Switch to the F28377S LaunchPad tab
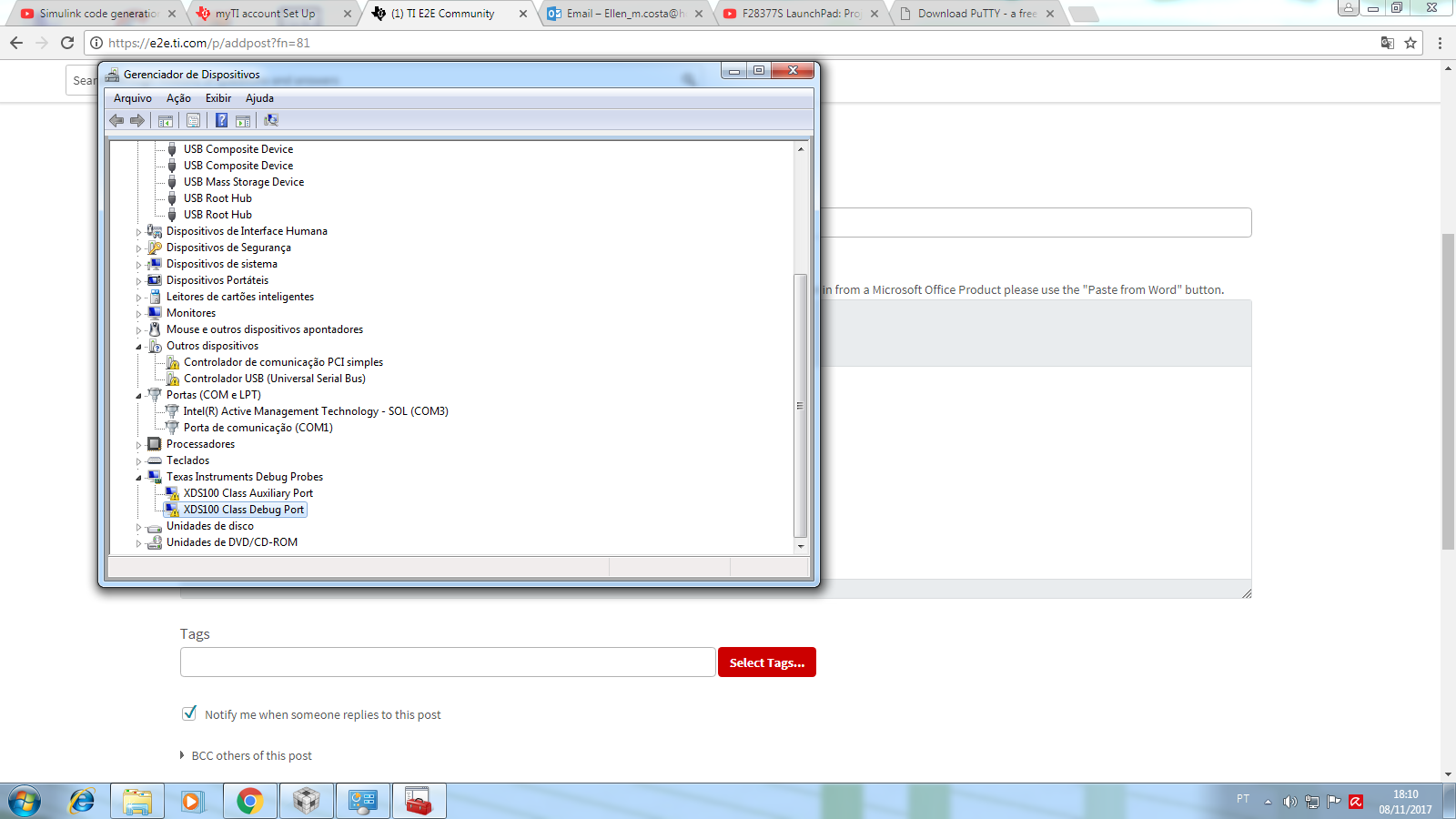This screenshot has height=819, width=1456. (x=800, y=14)
